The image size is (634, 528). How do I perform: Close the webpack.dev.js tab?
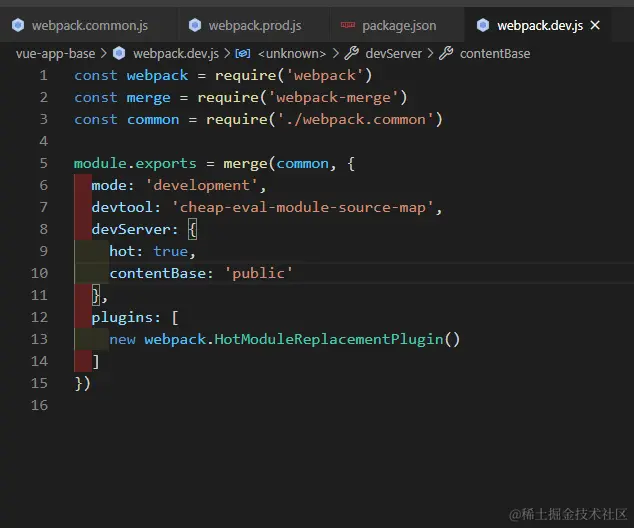pos(595,25)
